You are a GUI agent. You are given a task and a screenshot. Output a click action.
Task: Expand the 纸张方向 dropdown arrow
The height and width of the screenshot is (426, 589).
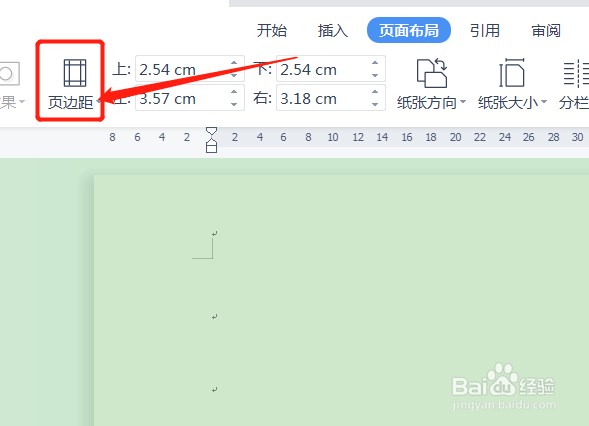click(x=463, y=102)
